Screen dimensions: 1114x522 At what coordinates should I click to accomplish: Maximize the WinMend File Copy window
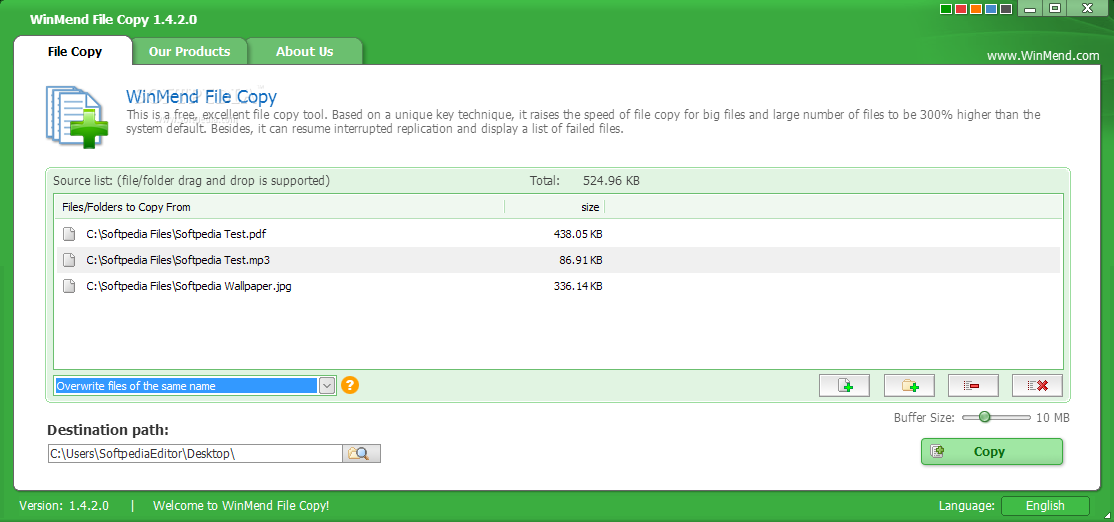pos(1055,9)
